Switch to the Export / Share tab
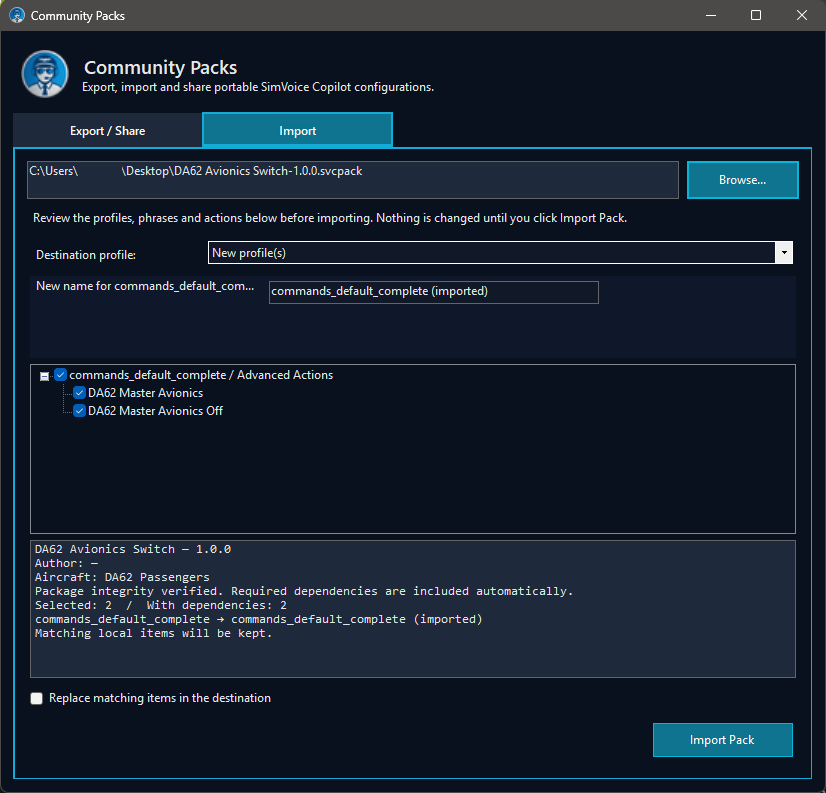The height and width of the screenshot is (793, 826). (107, 131)
